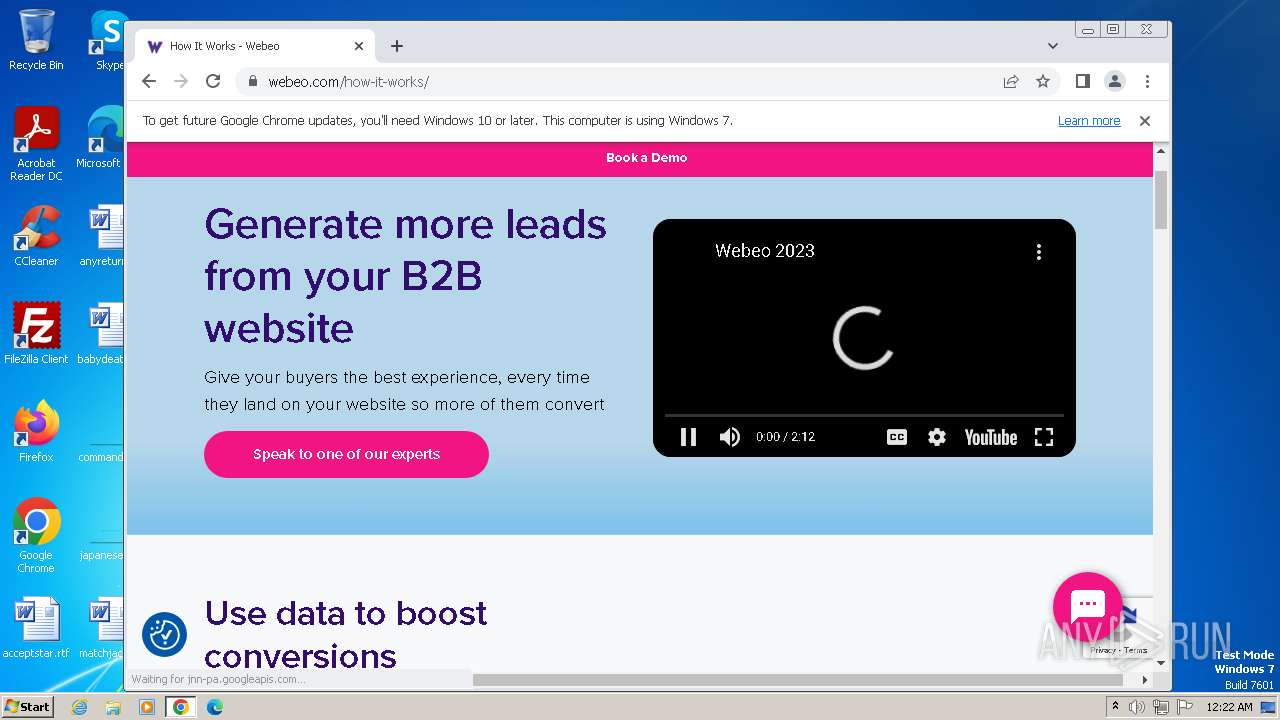
Task: Select the FileZilla Client desktop icon
Action: click(36, 334)
